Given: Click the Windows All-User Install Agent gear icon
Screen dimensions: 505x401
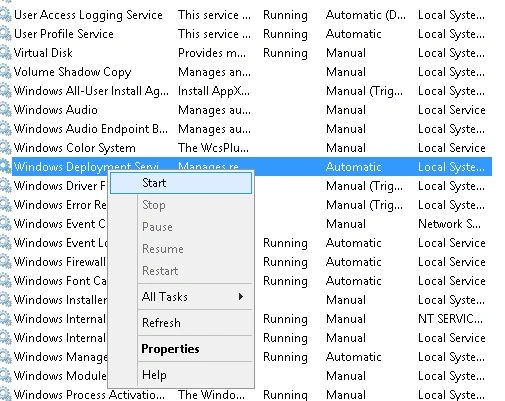Looking at the screenshot, I should pos(5,91).
